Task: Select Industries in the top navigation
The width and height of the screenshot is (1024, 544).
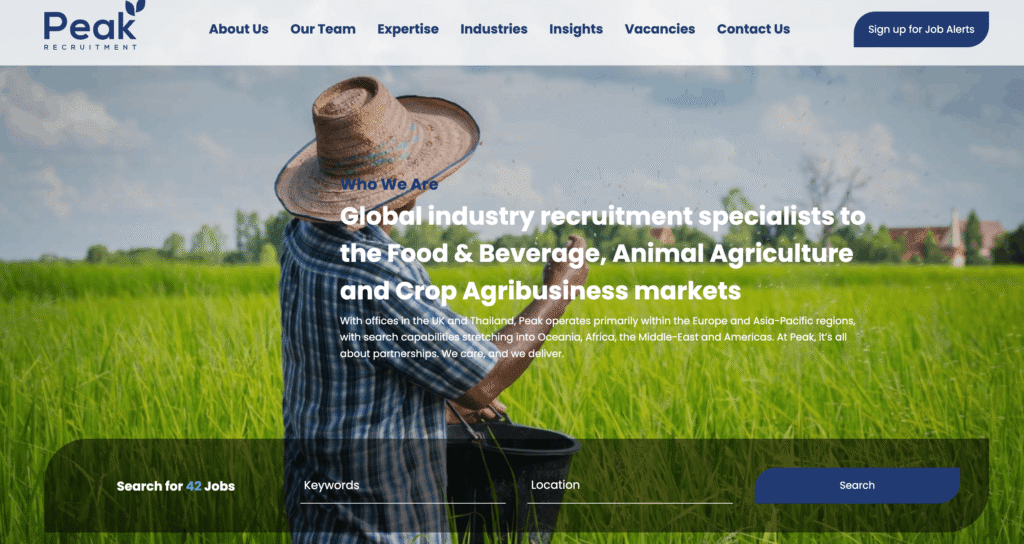Action: (x=494, y=29)
